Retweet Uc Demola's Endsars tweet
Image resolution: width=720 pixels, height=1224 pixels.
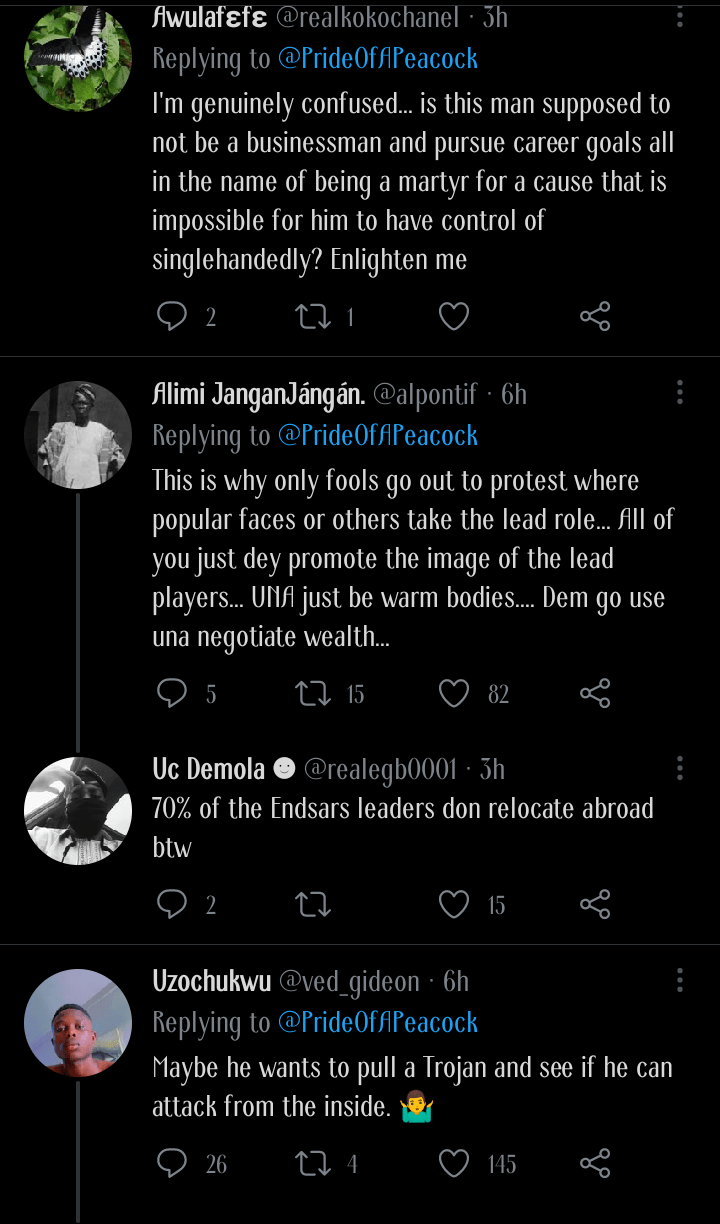313,905
